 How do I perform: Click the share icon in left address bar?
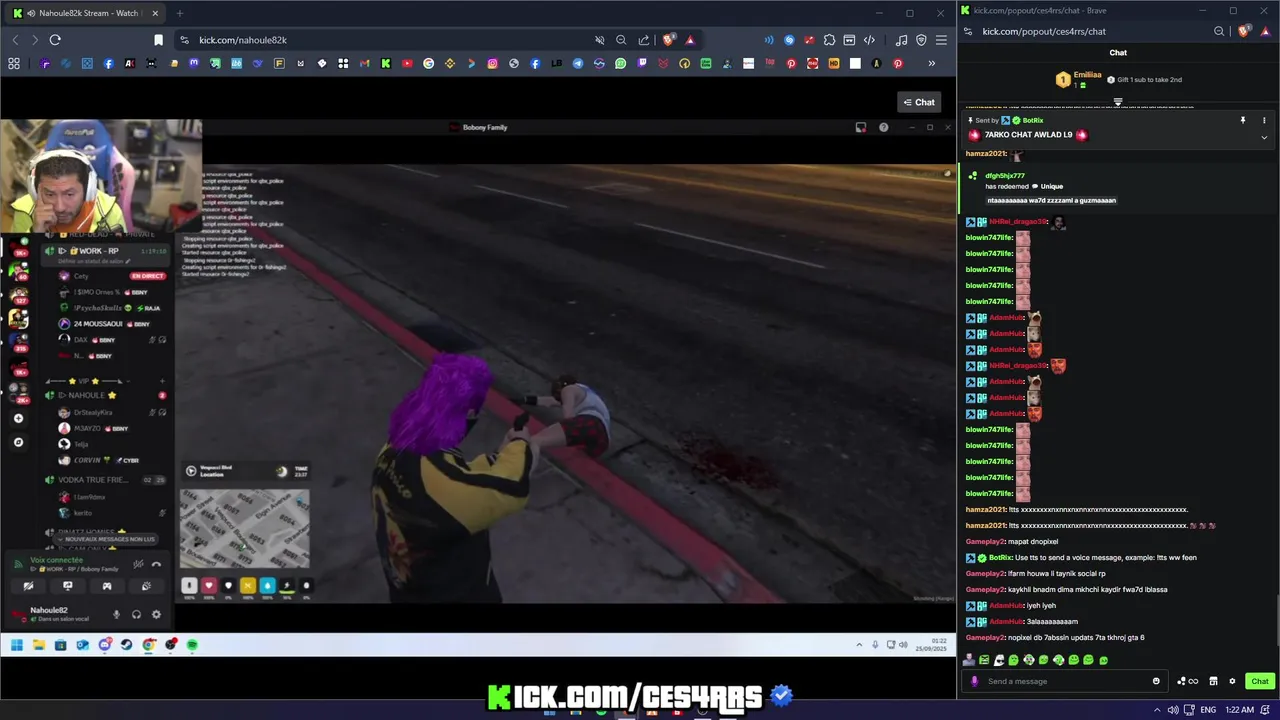pos(644,40)
